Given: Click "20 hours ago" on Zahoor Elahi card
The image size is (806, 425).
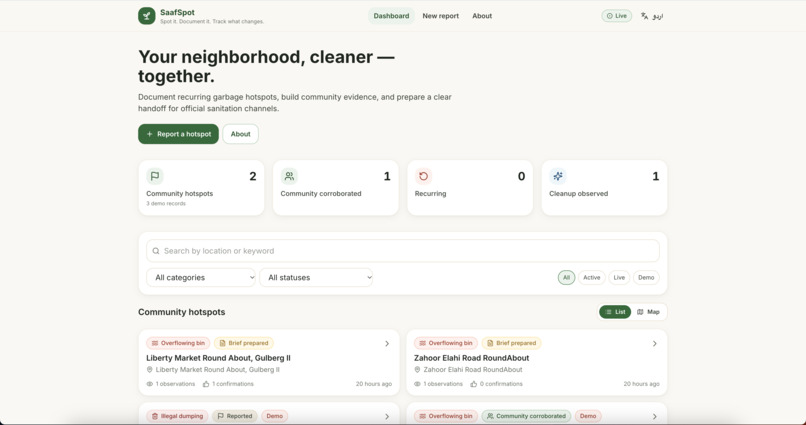Looking at the screenshot, I should tap(642, 384).
